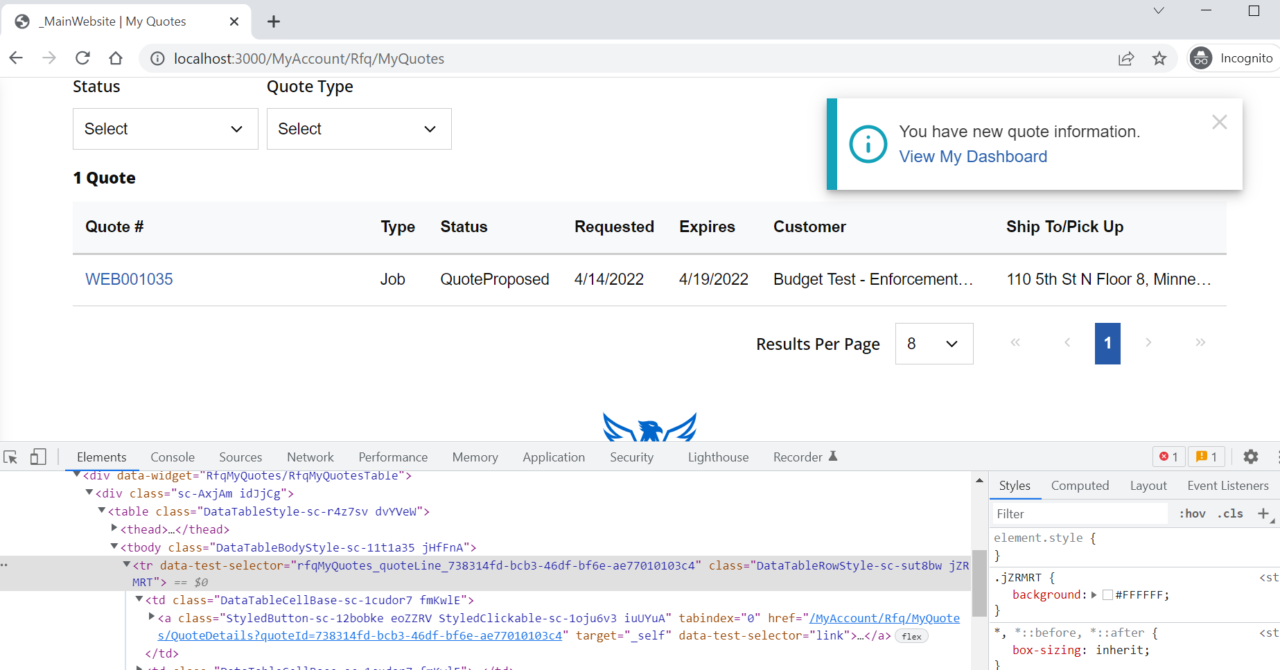Switch to the Elements panel
This screenshot has width=1280, height=670.
tap(102, 457)
